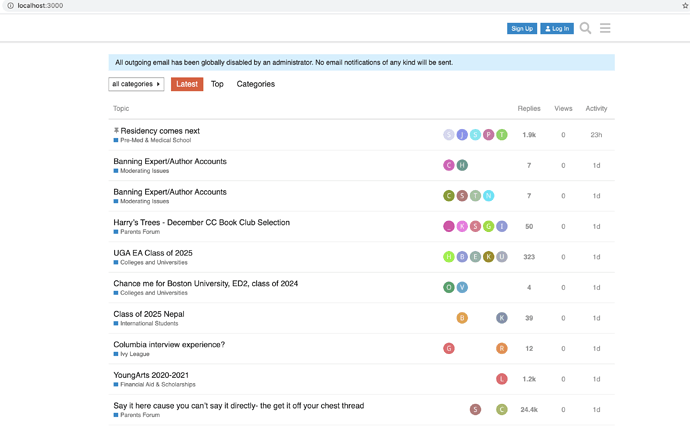Click 23h activity for Residency comes next
The height and width of the screenshot is (427, 690).
click(x=596, y=135)
